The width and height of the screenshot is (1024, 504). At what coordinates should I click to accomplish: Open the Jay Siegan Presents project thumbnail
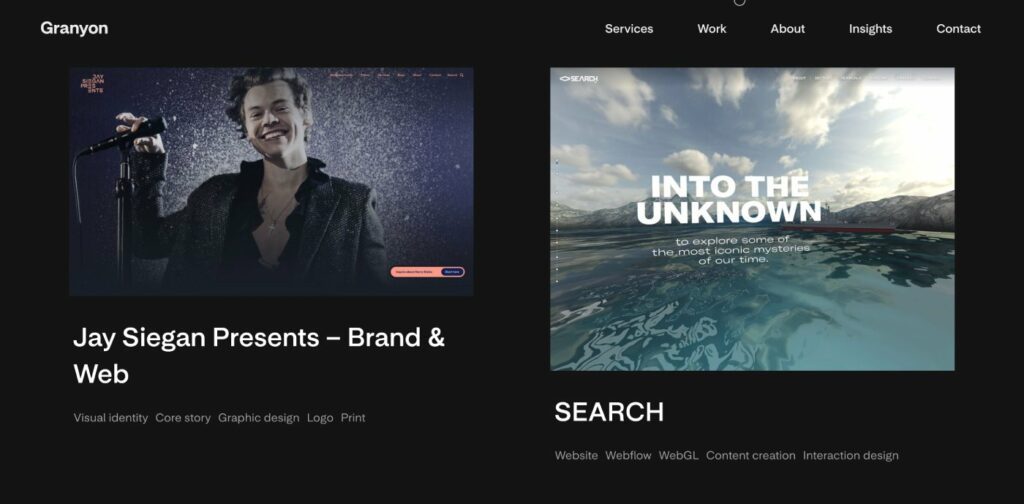click(x=272, y=181)
